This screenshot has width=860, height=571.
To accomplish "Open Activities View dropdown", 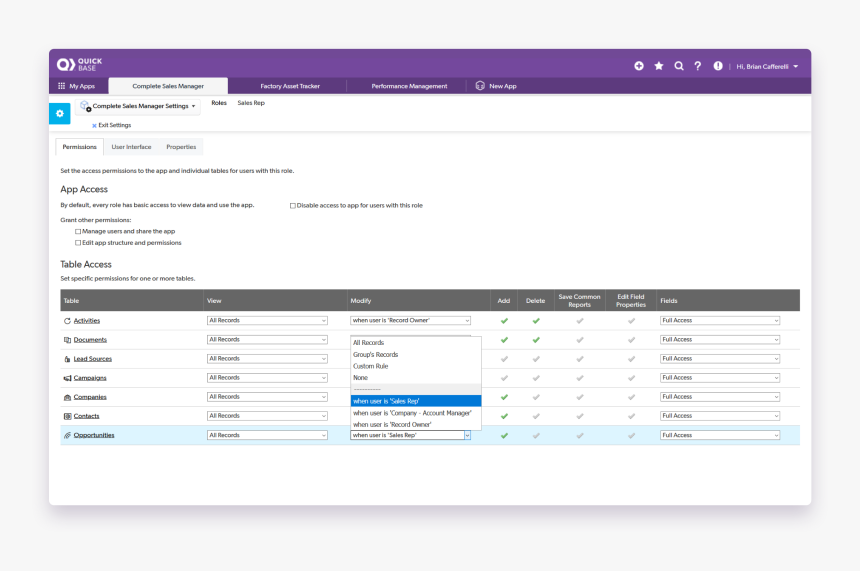I will (267, 320).
